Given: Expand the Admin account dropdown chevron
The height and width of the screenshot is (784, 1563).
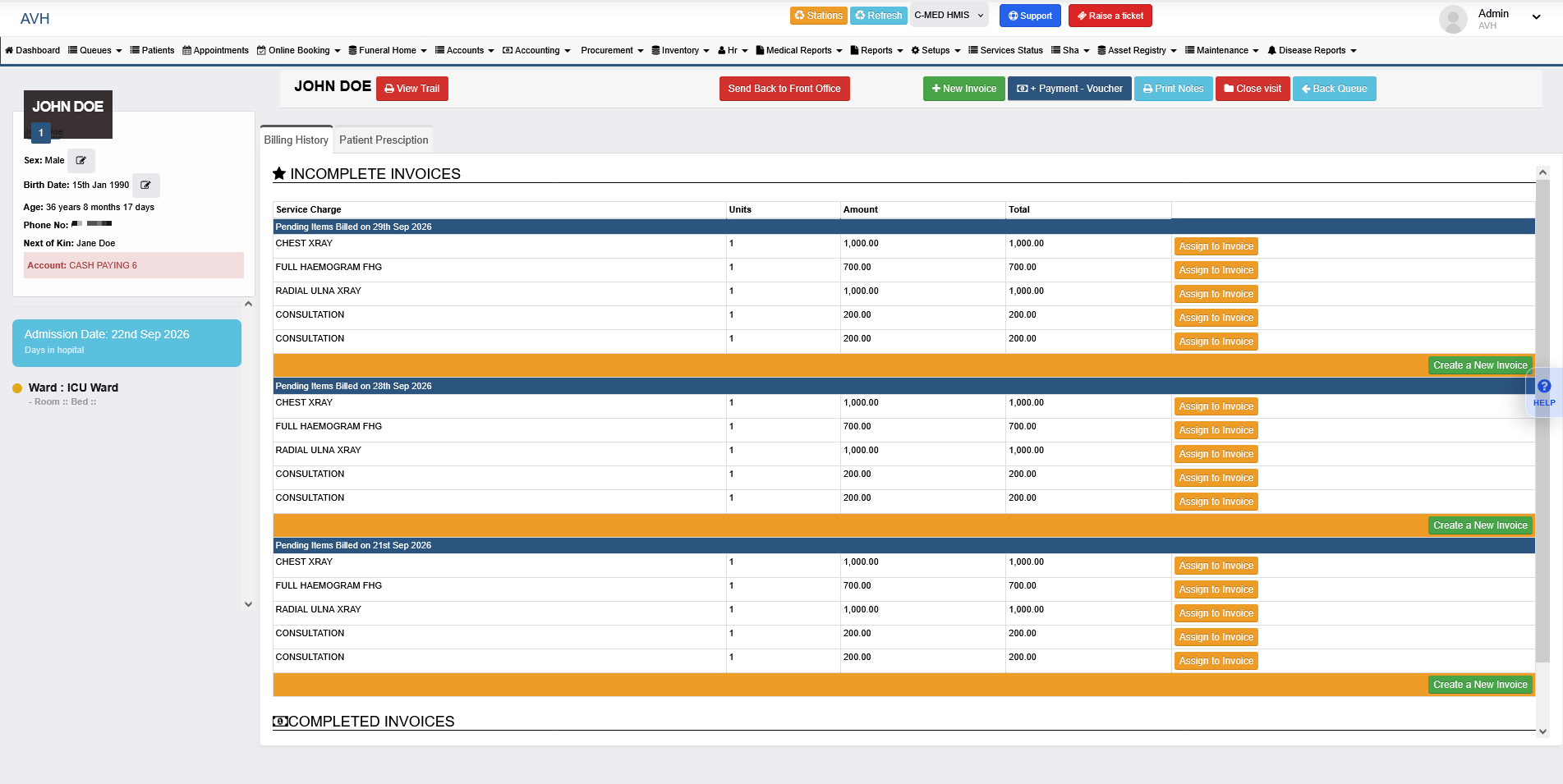Looking at the screenshot, I should click(1536, 17).
